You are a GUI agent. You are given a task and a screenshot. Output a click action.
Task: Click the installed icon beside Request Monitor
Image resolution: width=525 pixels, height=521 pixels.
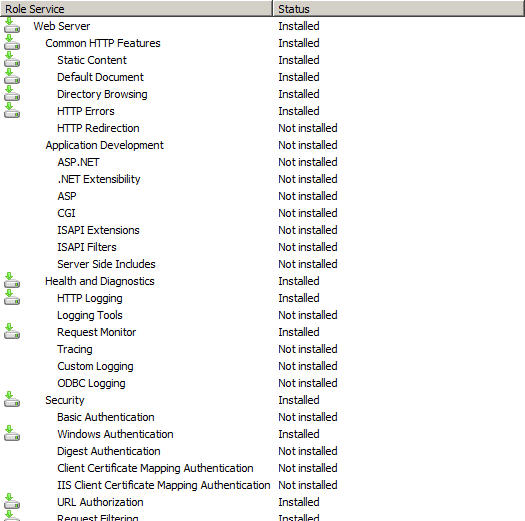[x=12, y=332]
